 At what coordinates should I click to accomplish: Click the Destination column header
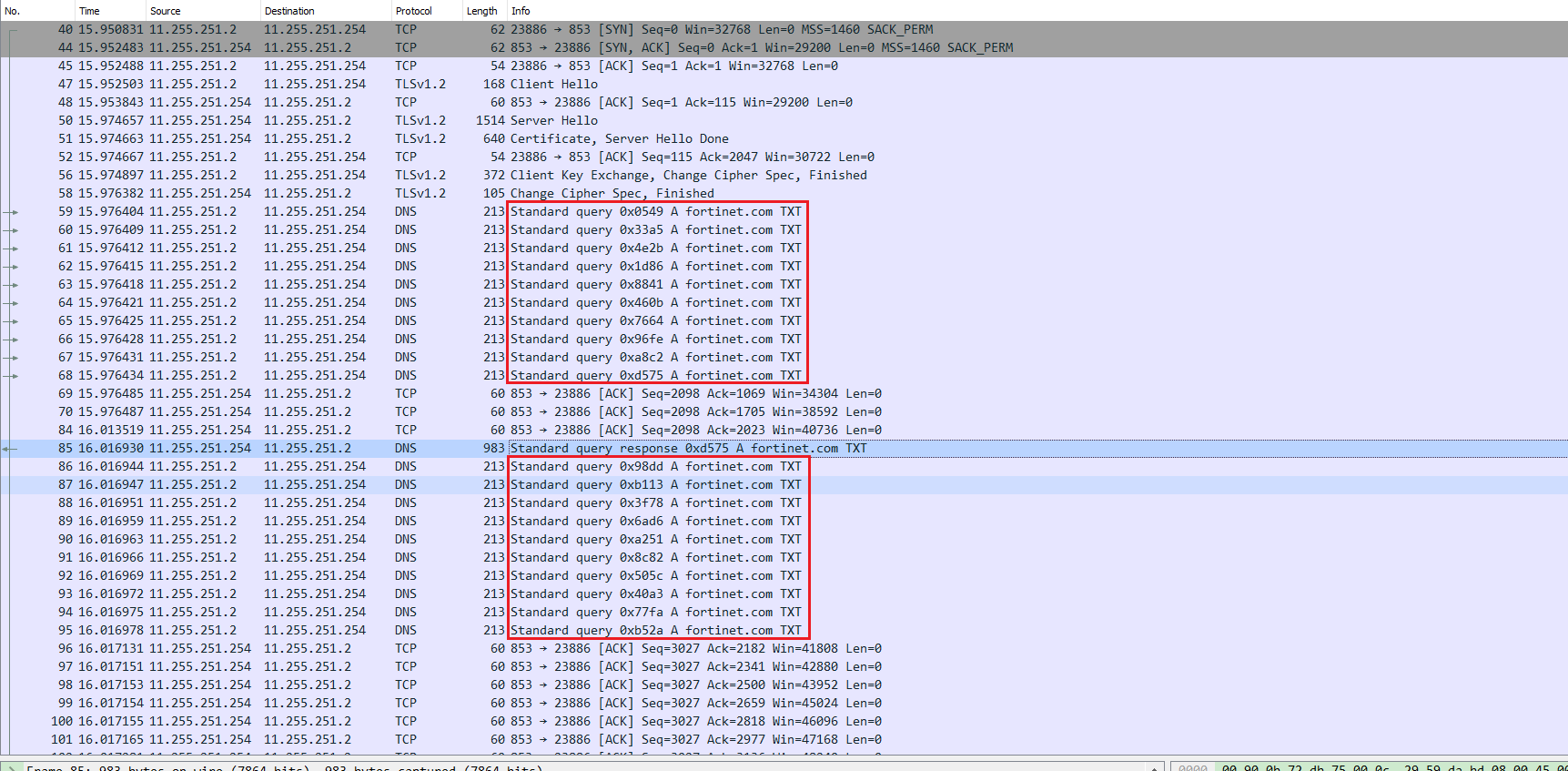[325, 11]
